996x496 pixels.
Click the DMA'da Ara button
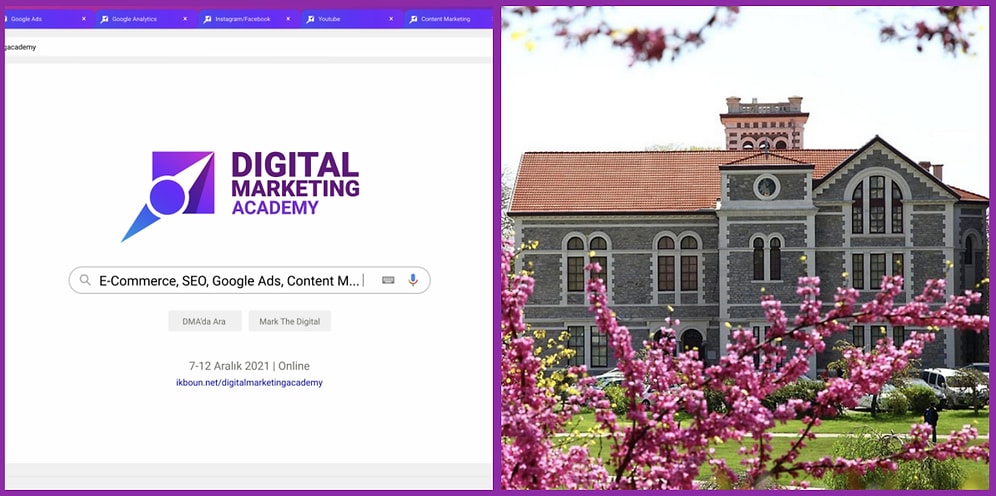(x=205, y=321)
